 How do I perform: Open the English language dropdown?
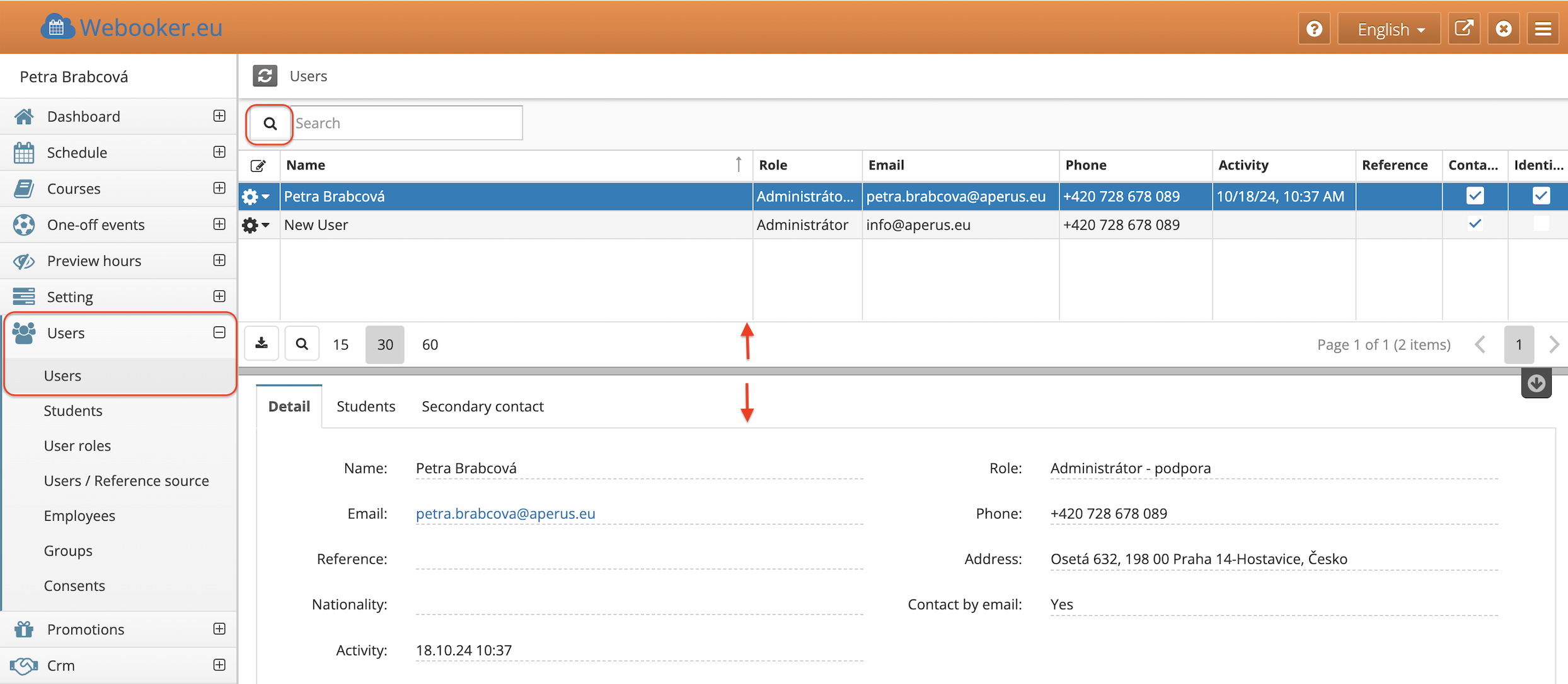tap(1389, 29)
